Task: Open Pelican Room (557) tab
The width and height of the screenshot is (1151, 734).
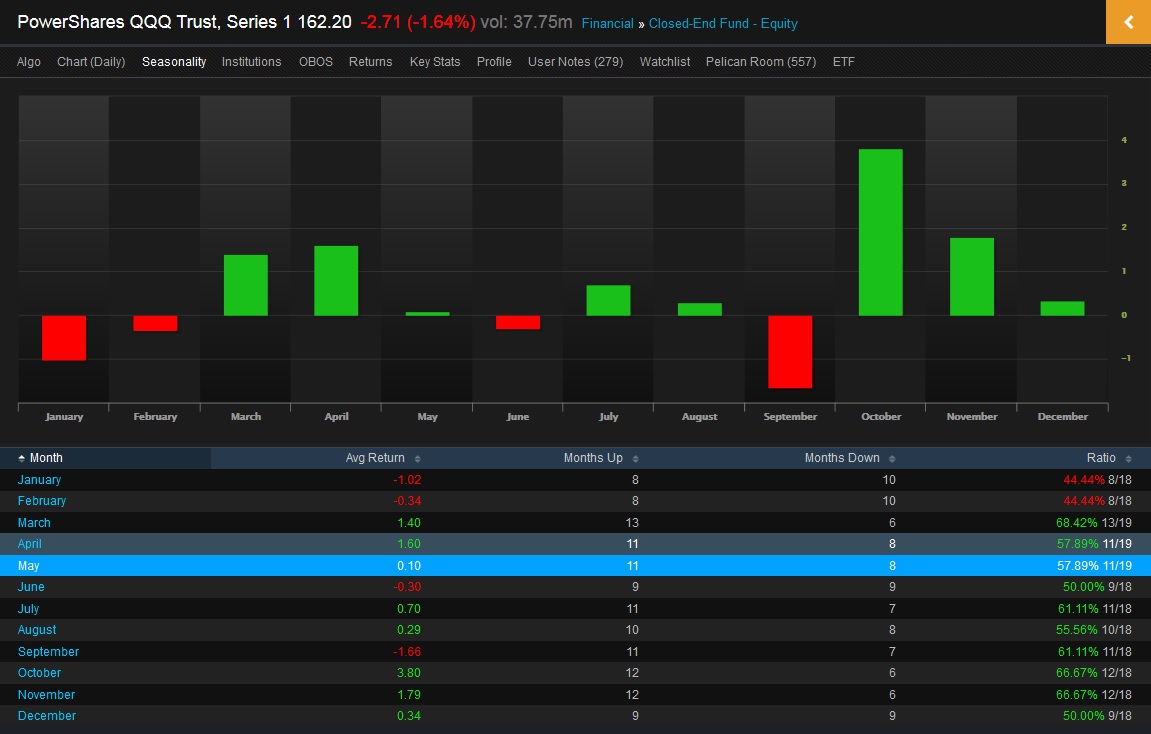Action: pos(760,62)
